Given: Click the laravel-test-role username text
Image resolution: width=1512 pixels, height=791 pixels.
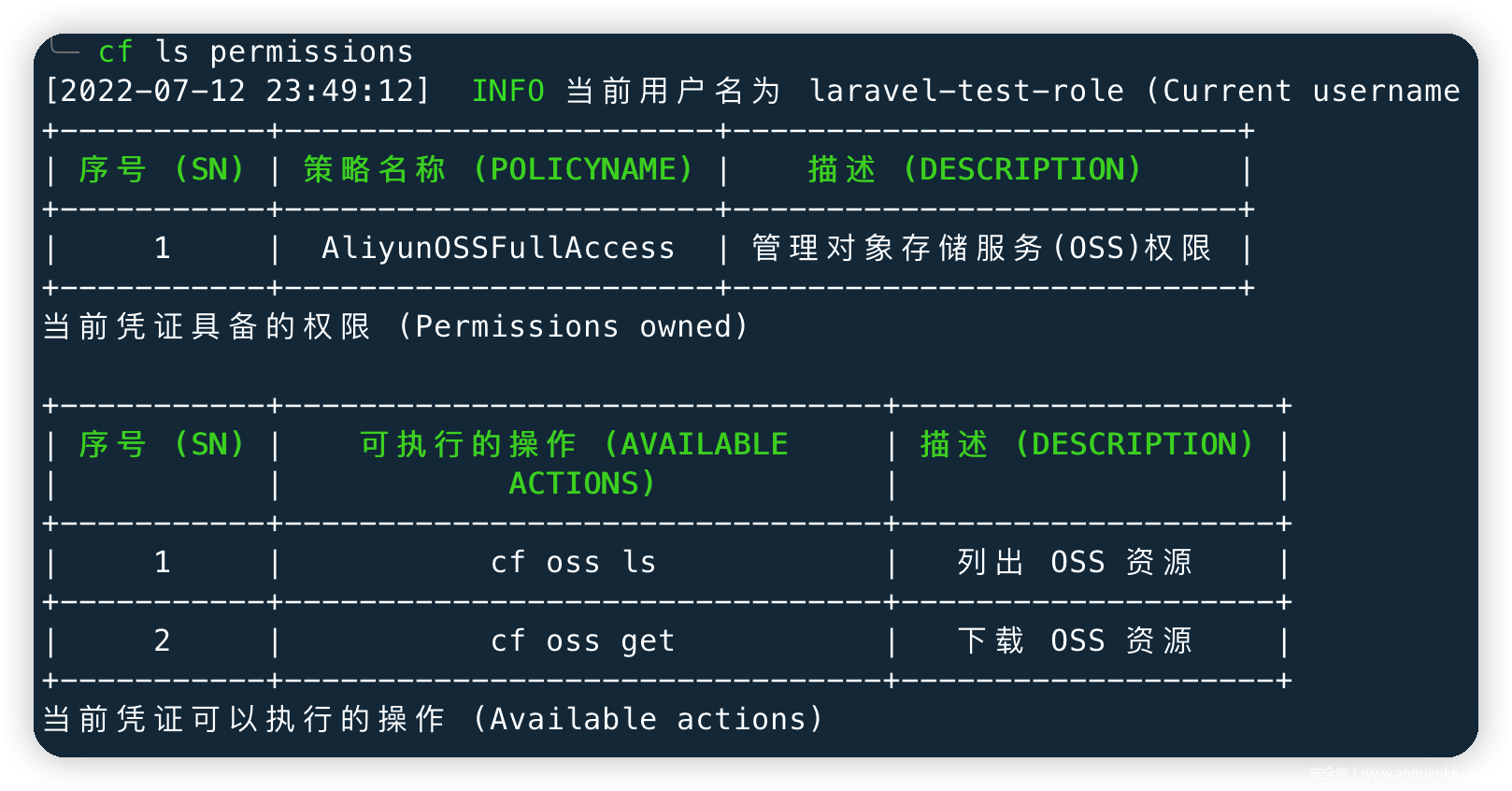Looking at the screenshot, I should click(966, 91).
